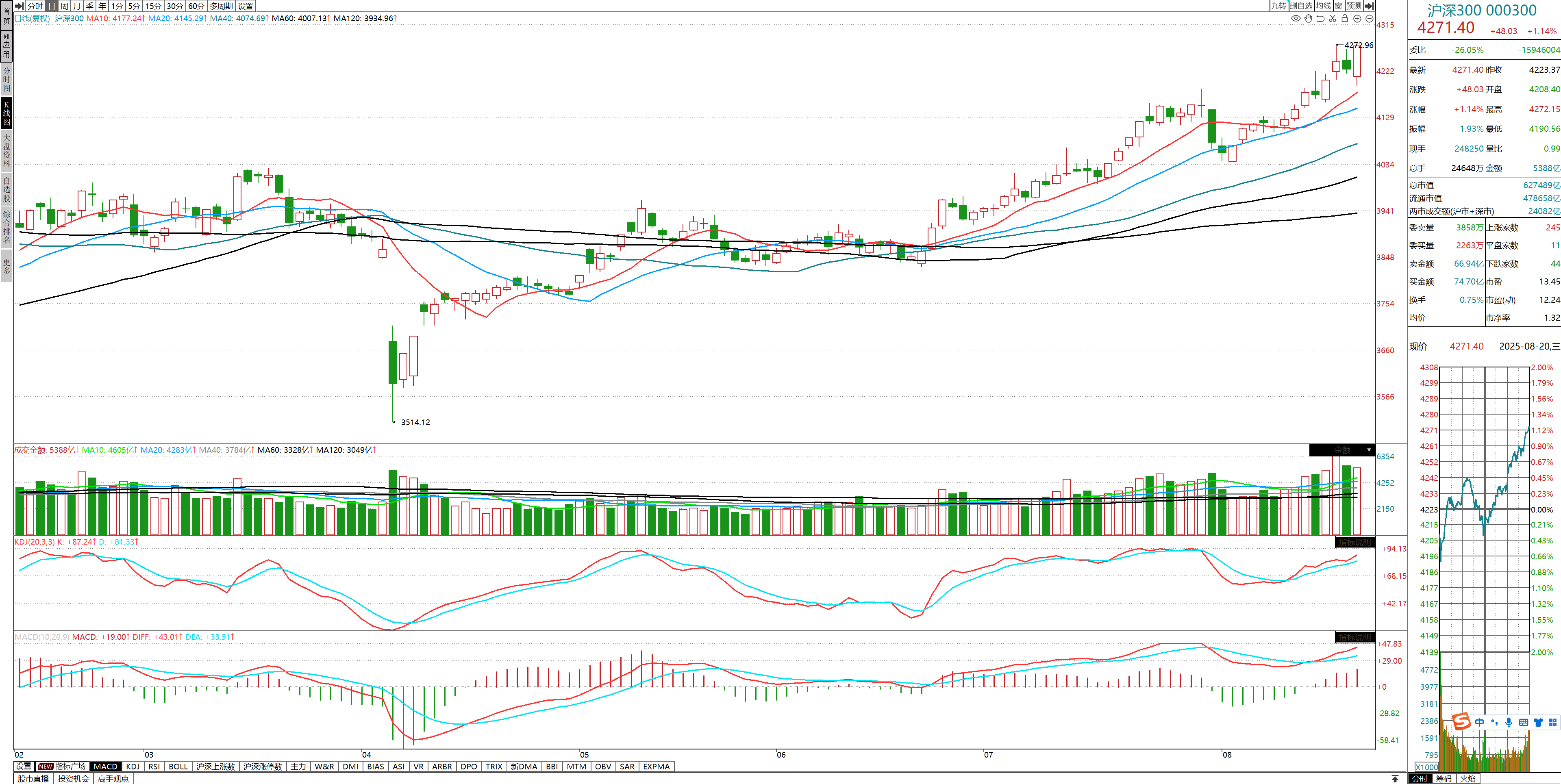Screen dimensions: 1561x784
Task: Click the undo arrow icon on chart toolbar
Action: 1320,18
